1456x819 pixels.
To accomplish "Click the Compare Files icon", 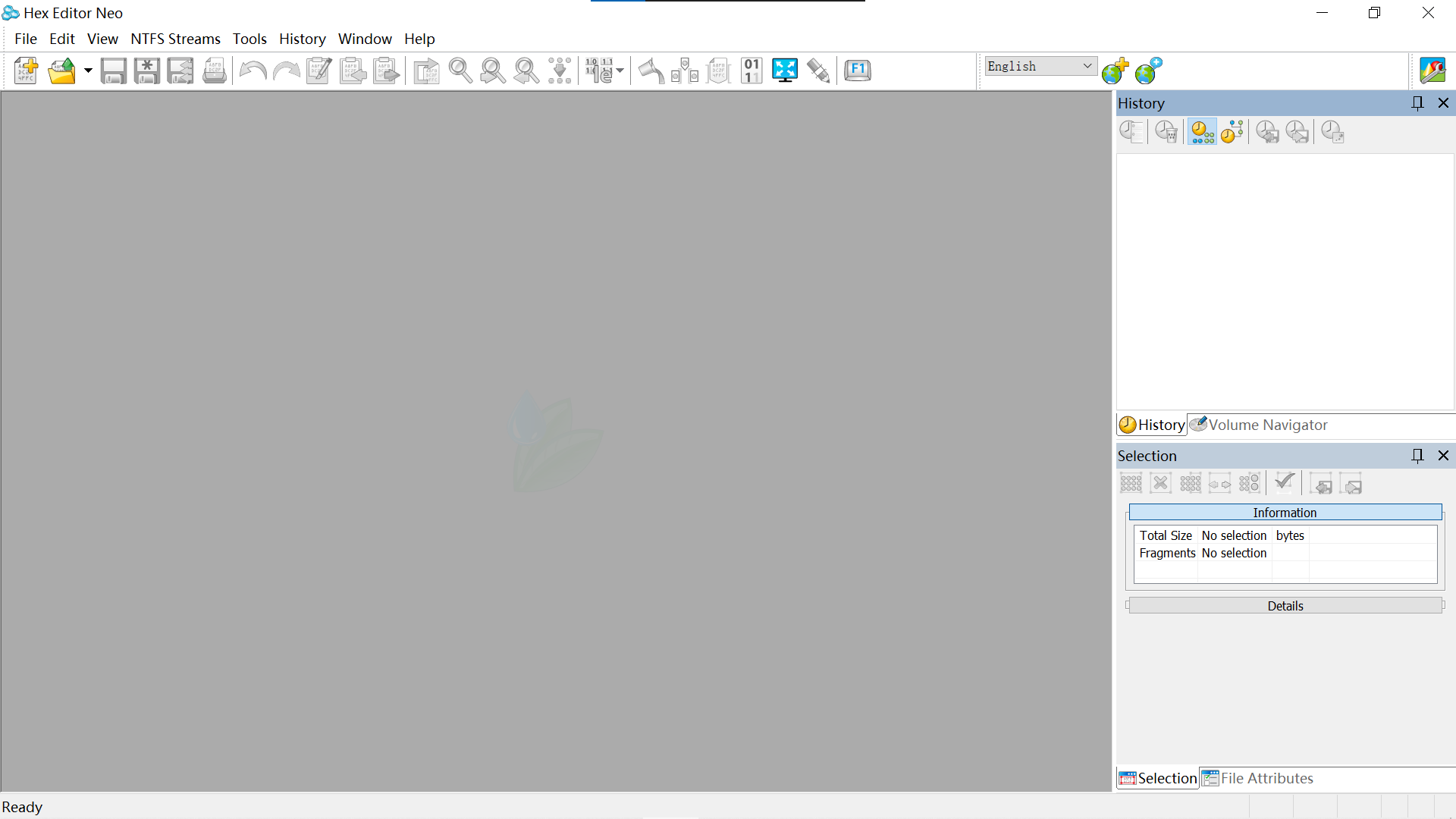I will (426, 70).
